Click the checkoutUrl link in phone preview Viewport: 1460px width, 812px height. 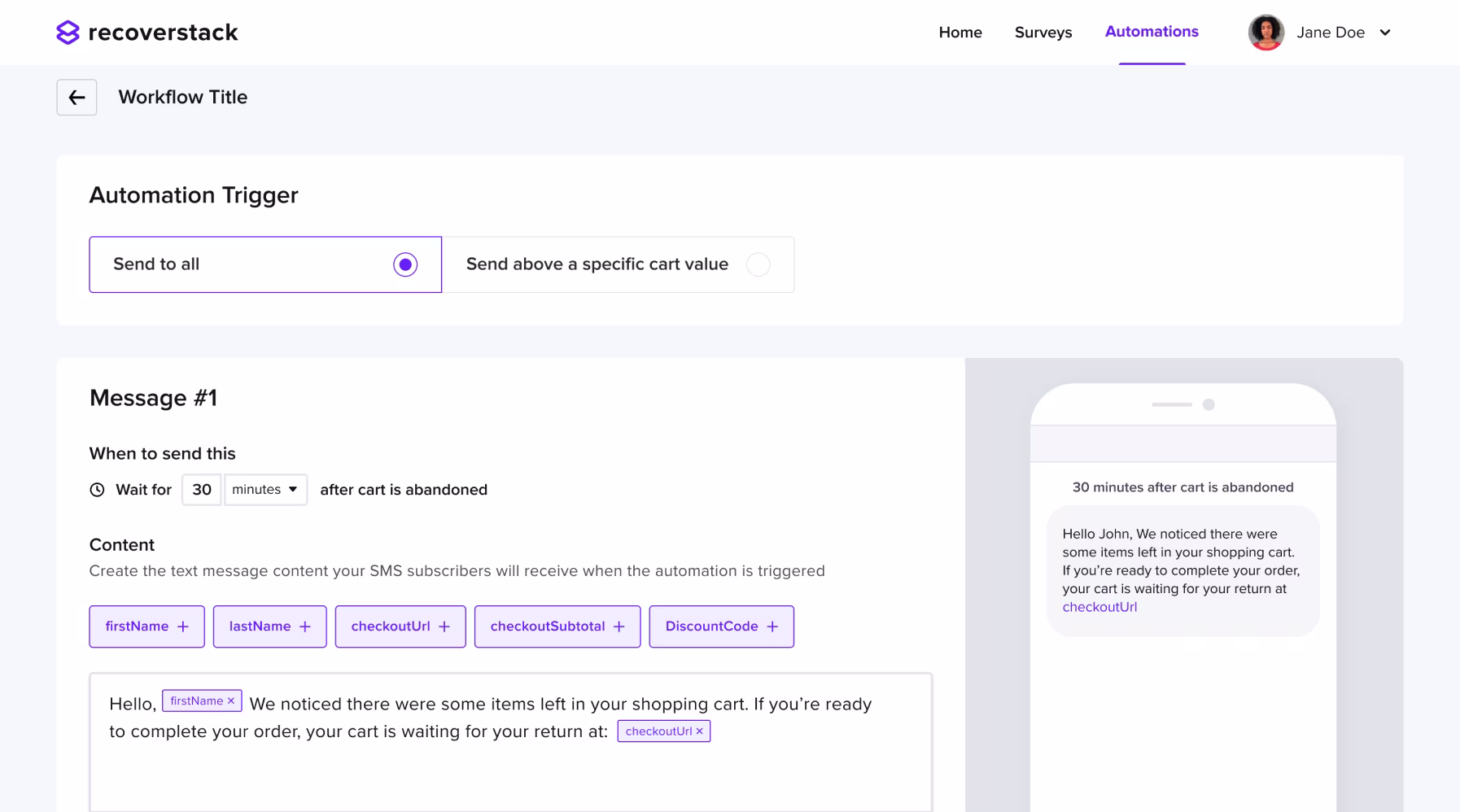[1099, 607]
